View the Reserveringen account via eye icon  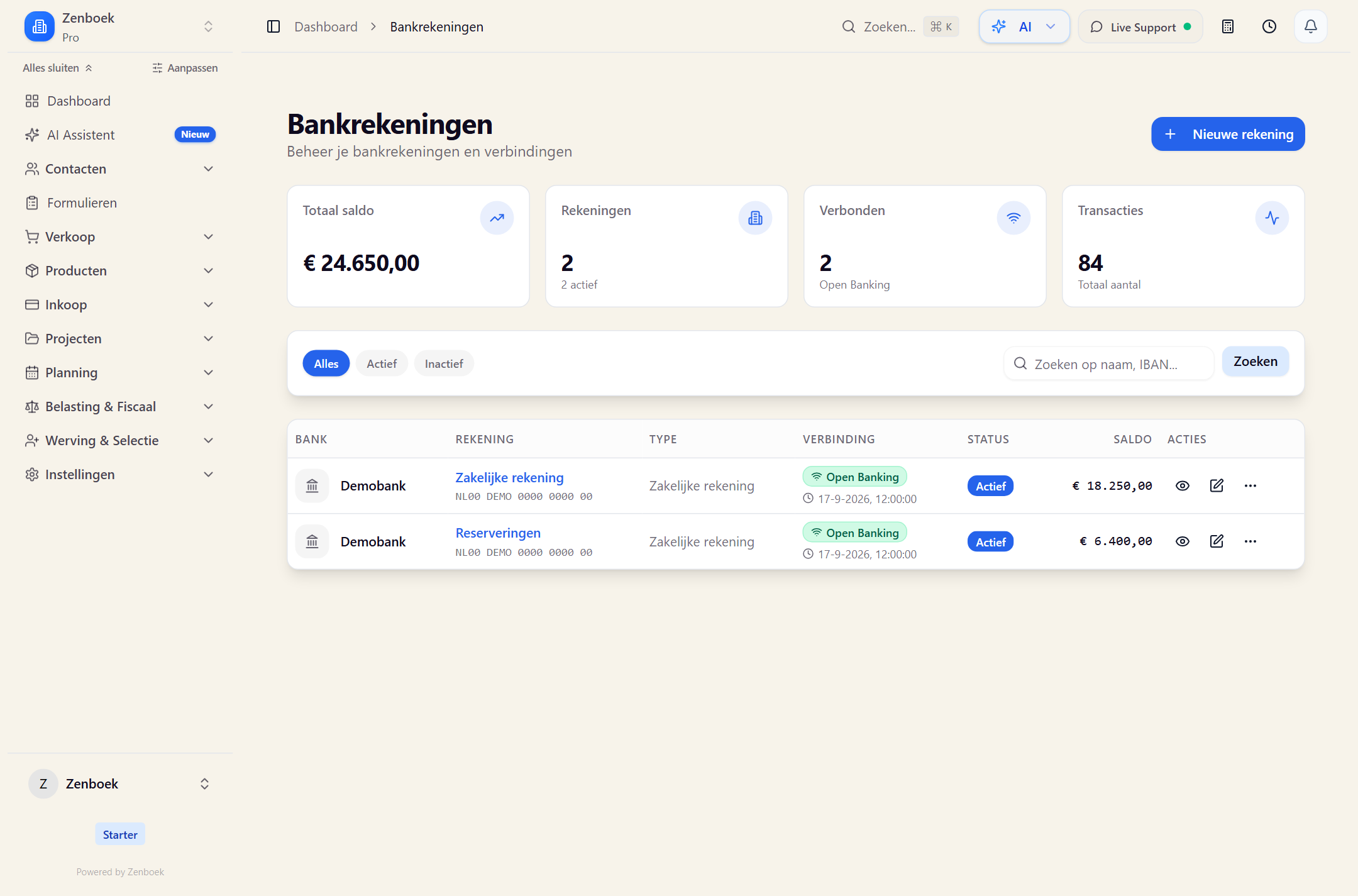point(1183,541)
